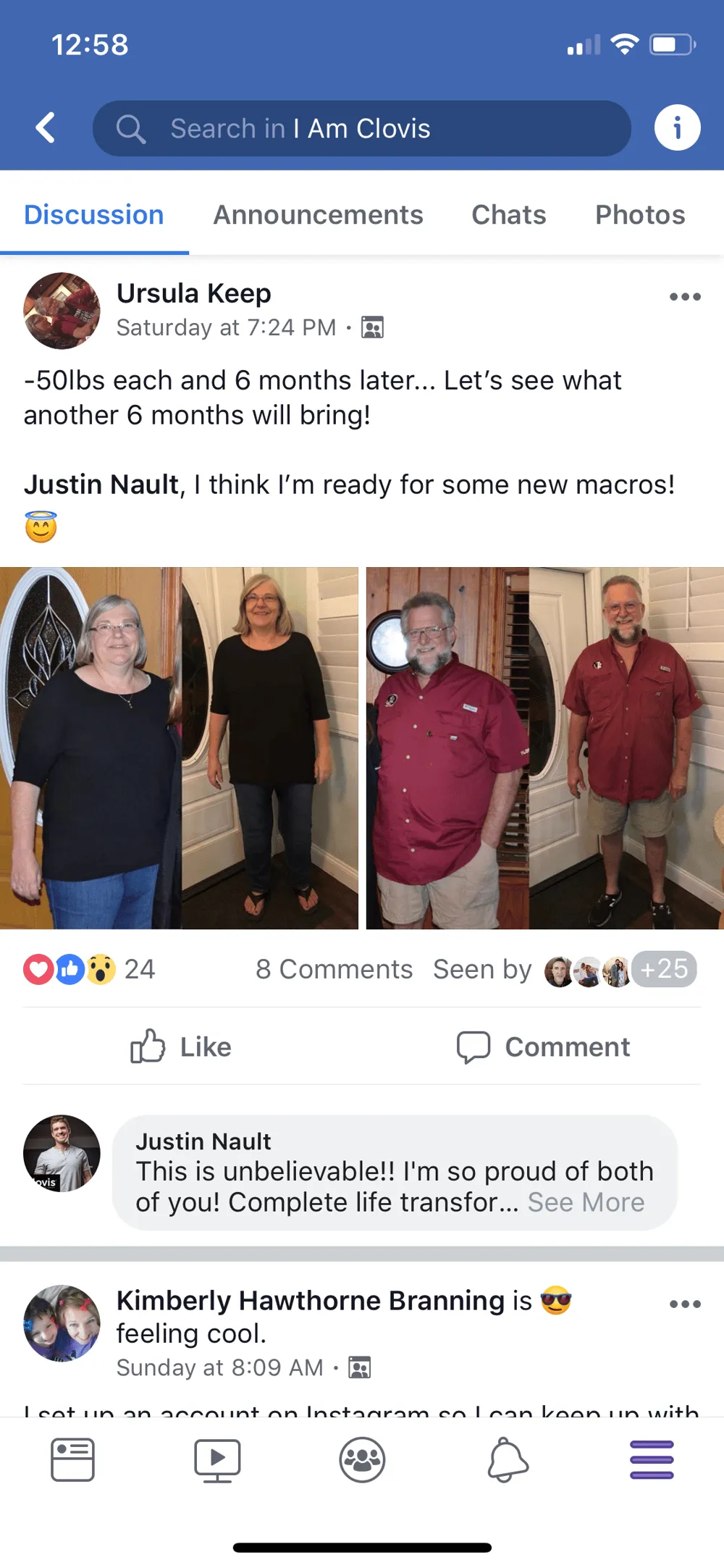The height and width of the screenshot is (1568, 724).
Task: Open the man's red shirt photo
Action: point(545,748)
